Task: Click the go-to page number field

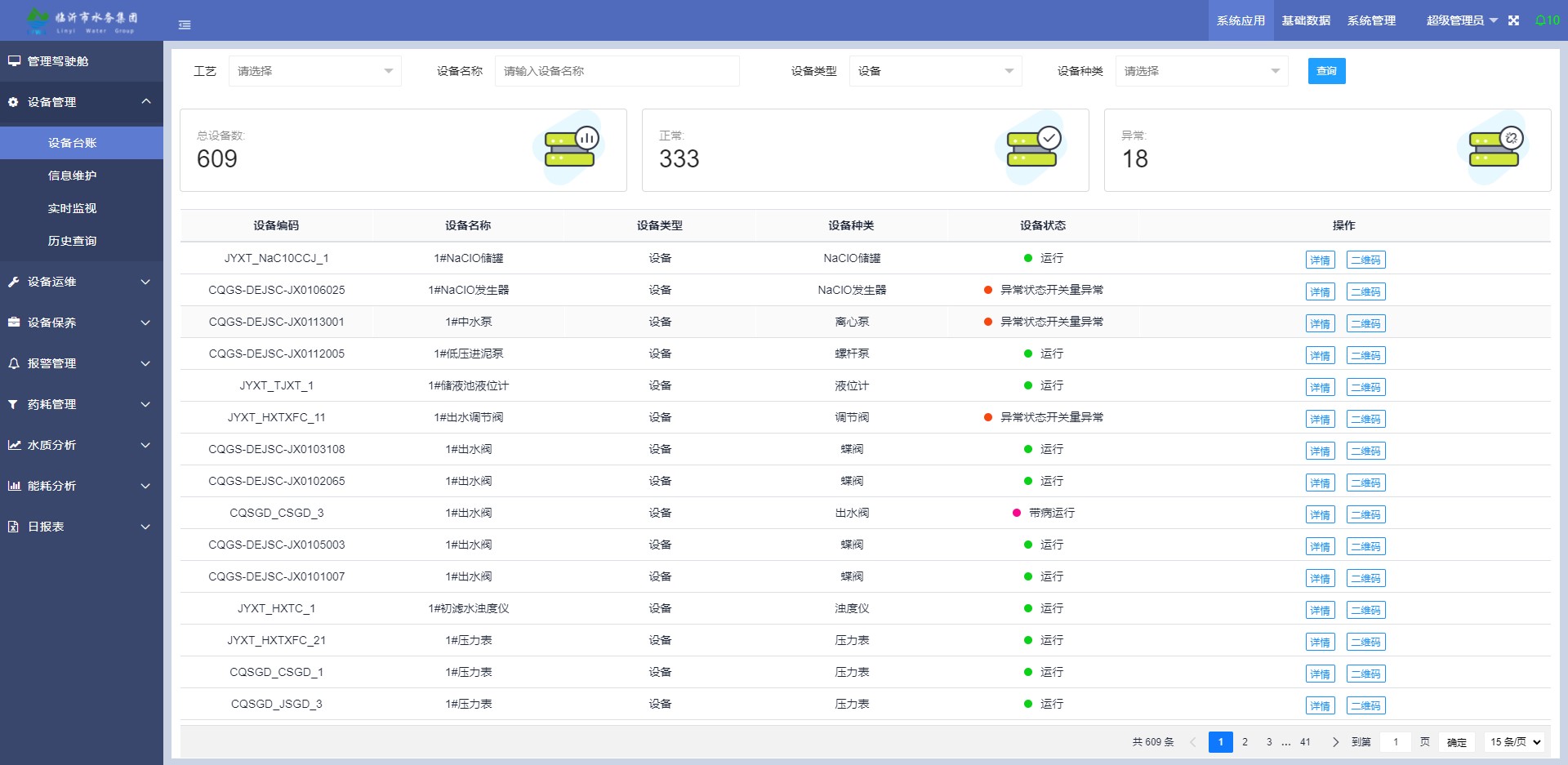Action: 1396,742
